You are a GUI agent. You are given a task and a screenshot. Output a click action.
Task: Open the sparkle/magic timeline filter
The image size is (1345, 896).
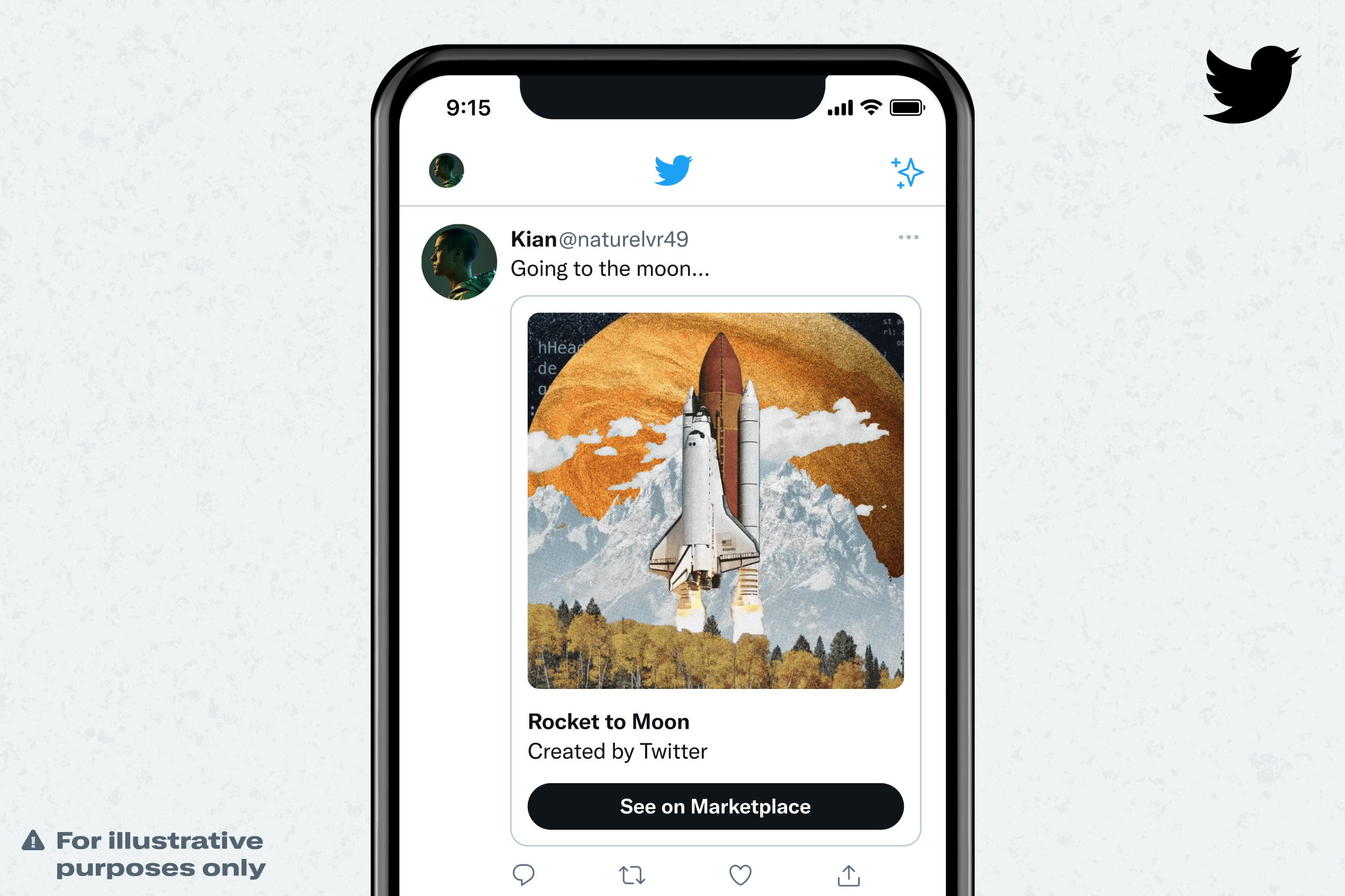click(x=907, y=172)
